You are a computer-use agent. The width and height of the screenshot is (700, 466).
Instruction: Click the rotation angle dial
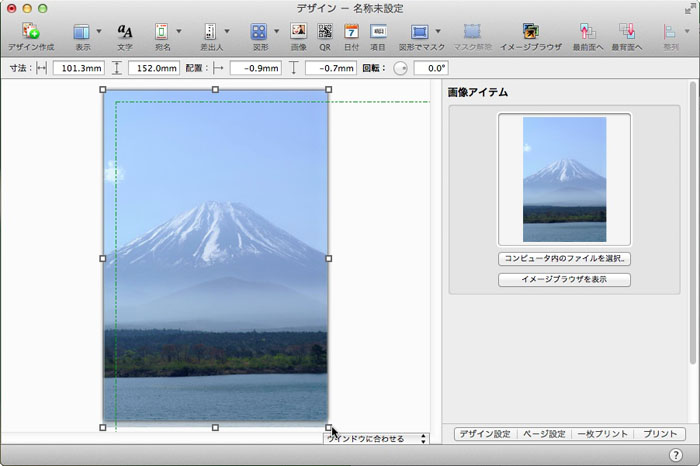coord(400,69)
